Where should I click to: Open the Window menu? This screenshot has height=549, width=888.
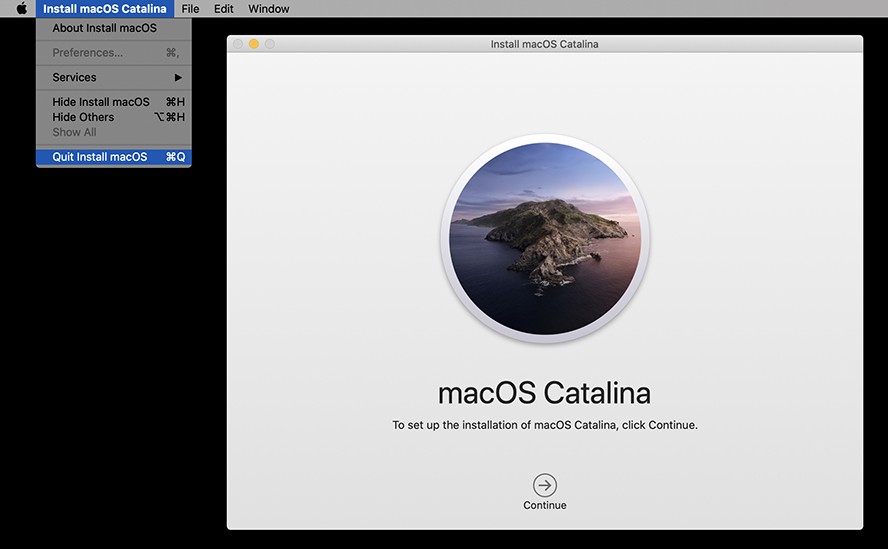(268, 8)
